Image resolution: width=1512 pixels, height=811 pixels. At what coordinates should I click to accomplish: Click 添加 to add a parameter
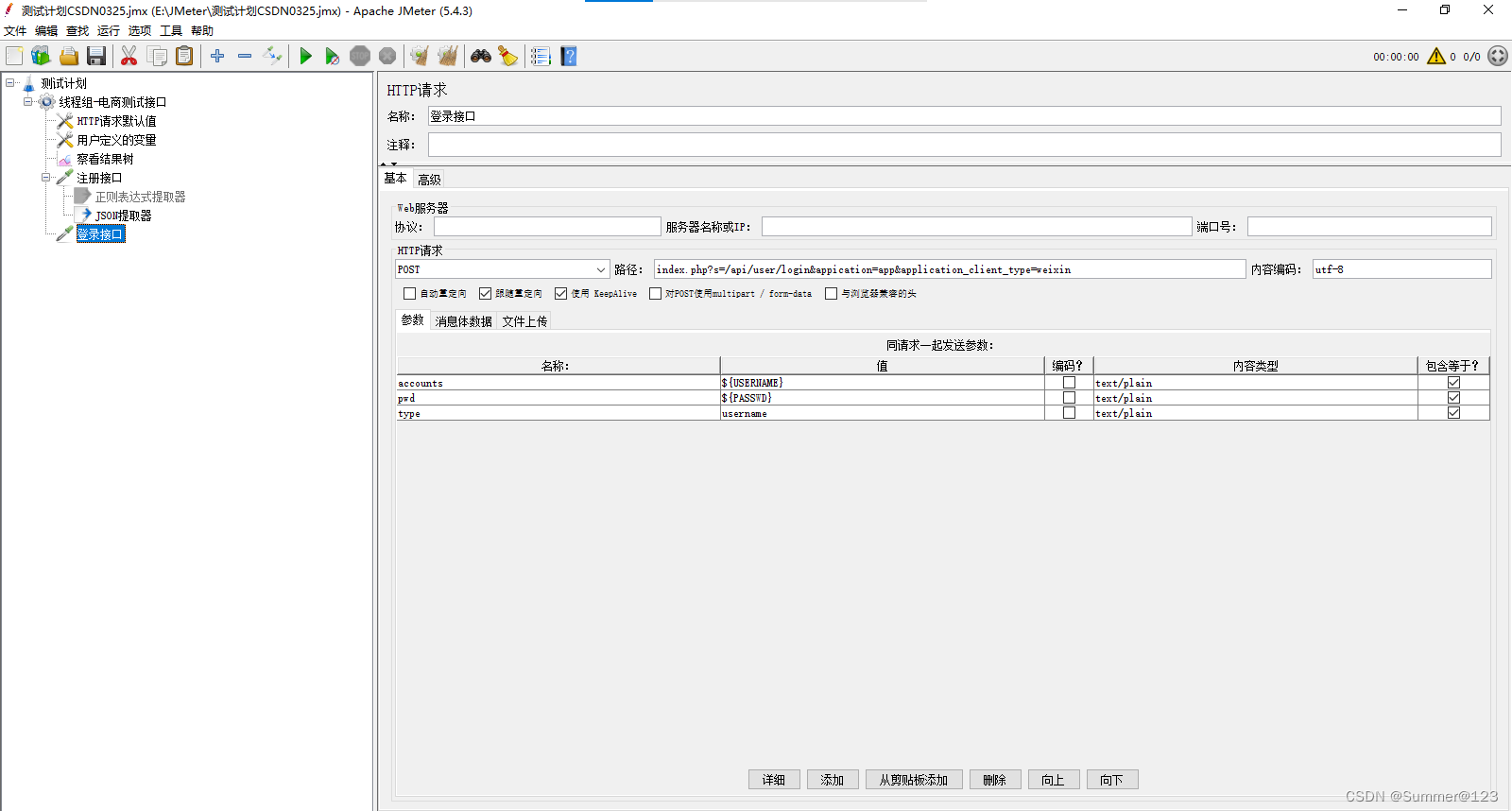833,780
